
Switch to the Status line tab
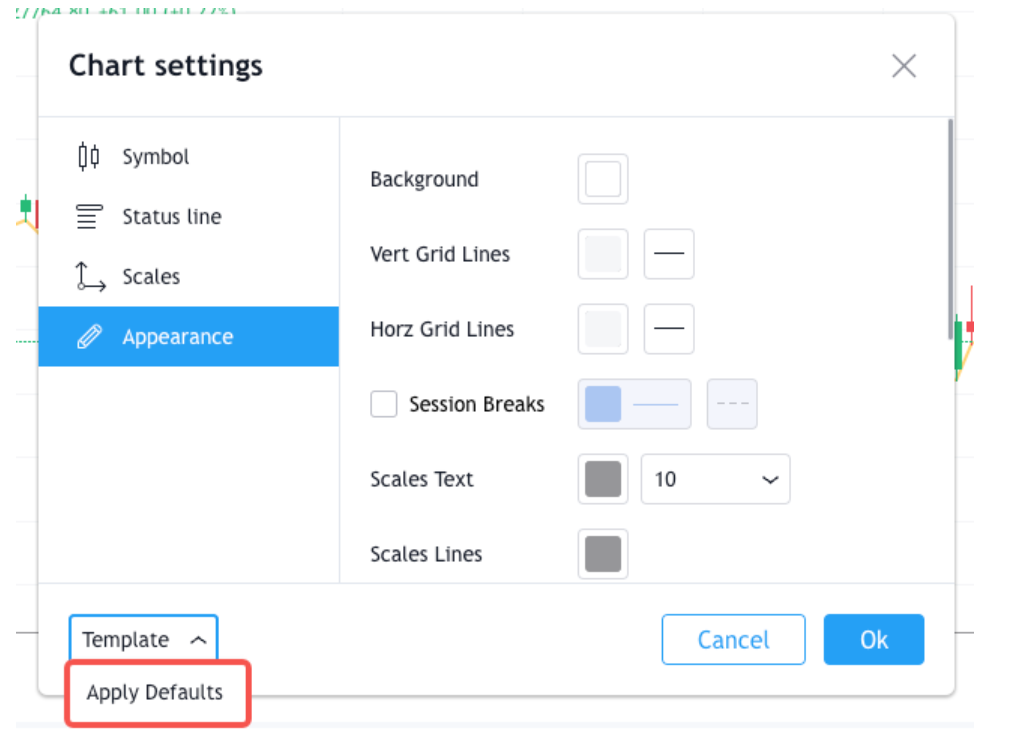(172, 217)
